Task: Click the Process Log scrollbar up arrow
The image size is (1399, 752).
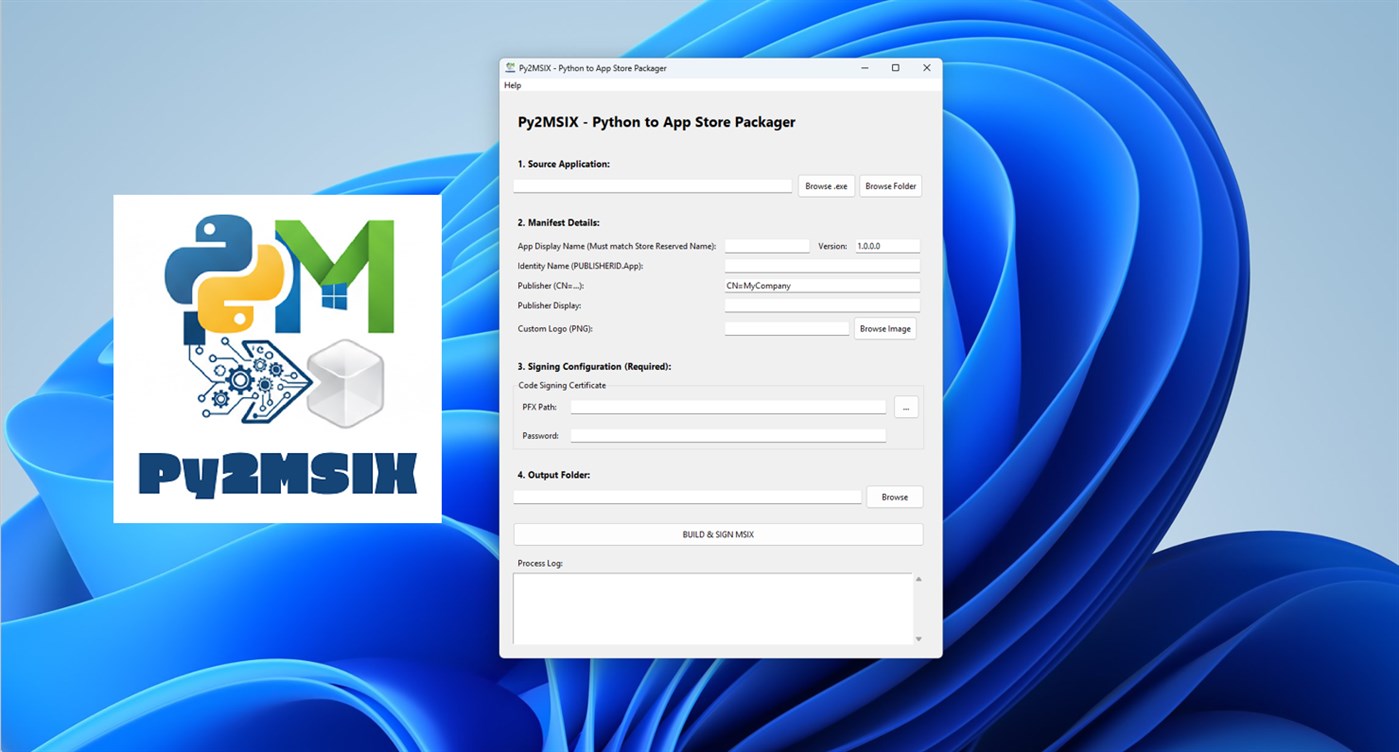Action: tap(918, 579)
